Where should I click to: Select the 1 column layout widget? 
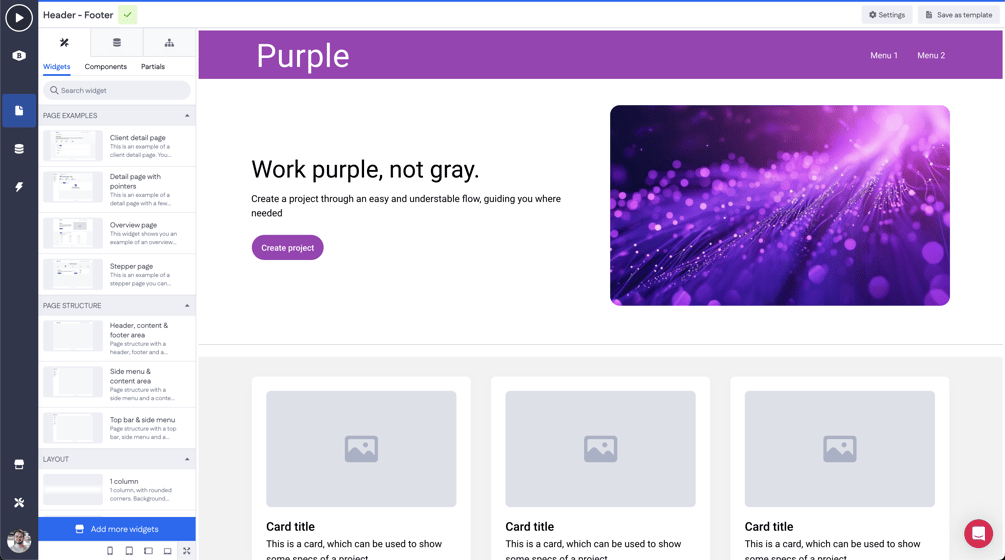tap(117, 490)
